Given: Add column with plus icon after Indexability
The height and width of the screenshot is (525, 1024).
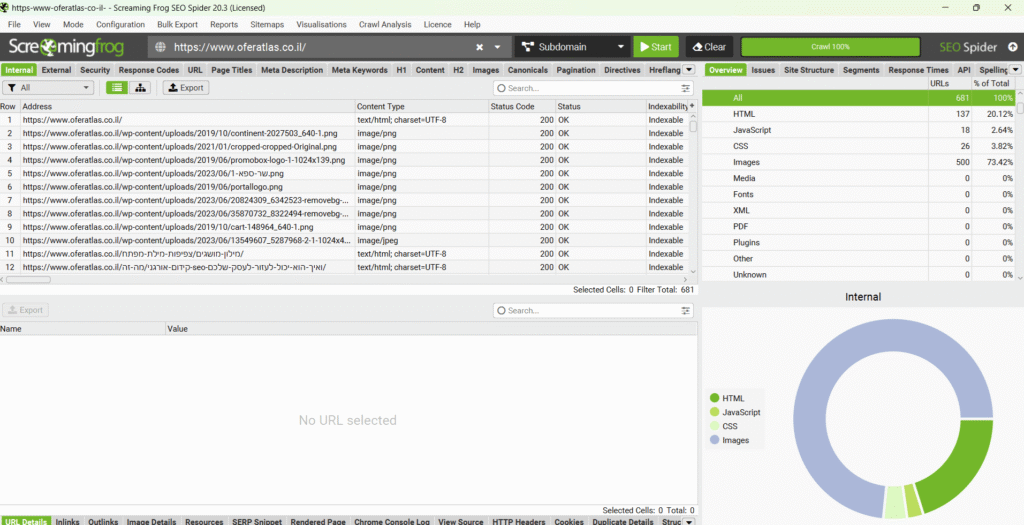Looking at the screenshot, I should [692, 106].
